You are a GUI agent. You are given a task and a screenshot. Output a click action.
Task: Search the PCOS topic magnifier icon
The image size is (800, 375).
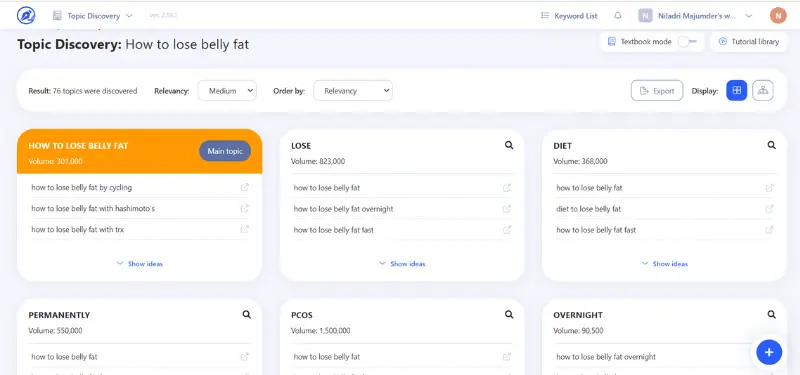[x=509, y=315]
